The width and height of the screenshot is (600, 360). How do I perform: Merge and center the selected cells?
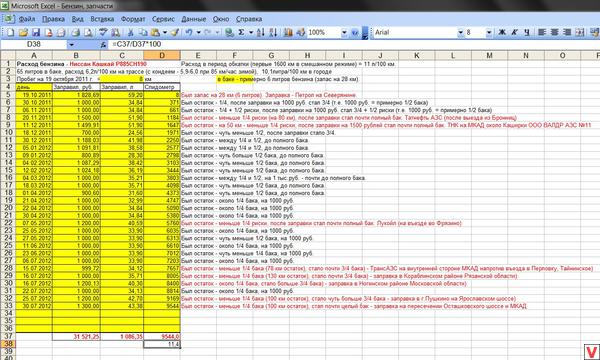click(x=580, y=33)
